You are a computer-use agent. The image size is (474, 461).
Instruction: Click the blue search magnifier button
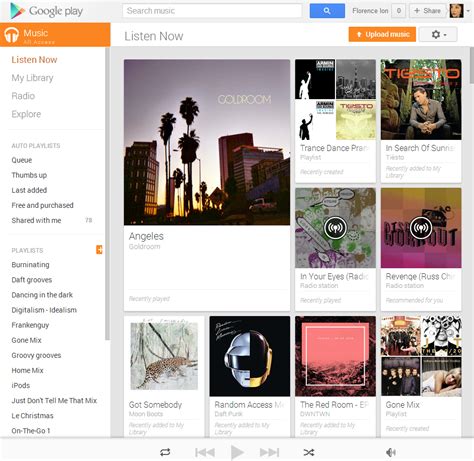pyautogui.click(x=327, y=11)
